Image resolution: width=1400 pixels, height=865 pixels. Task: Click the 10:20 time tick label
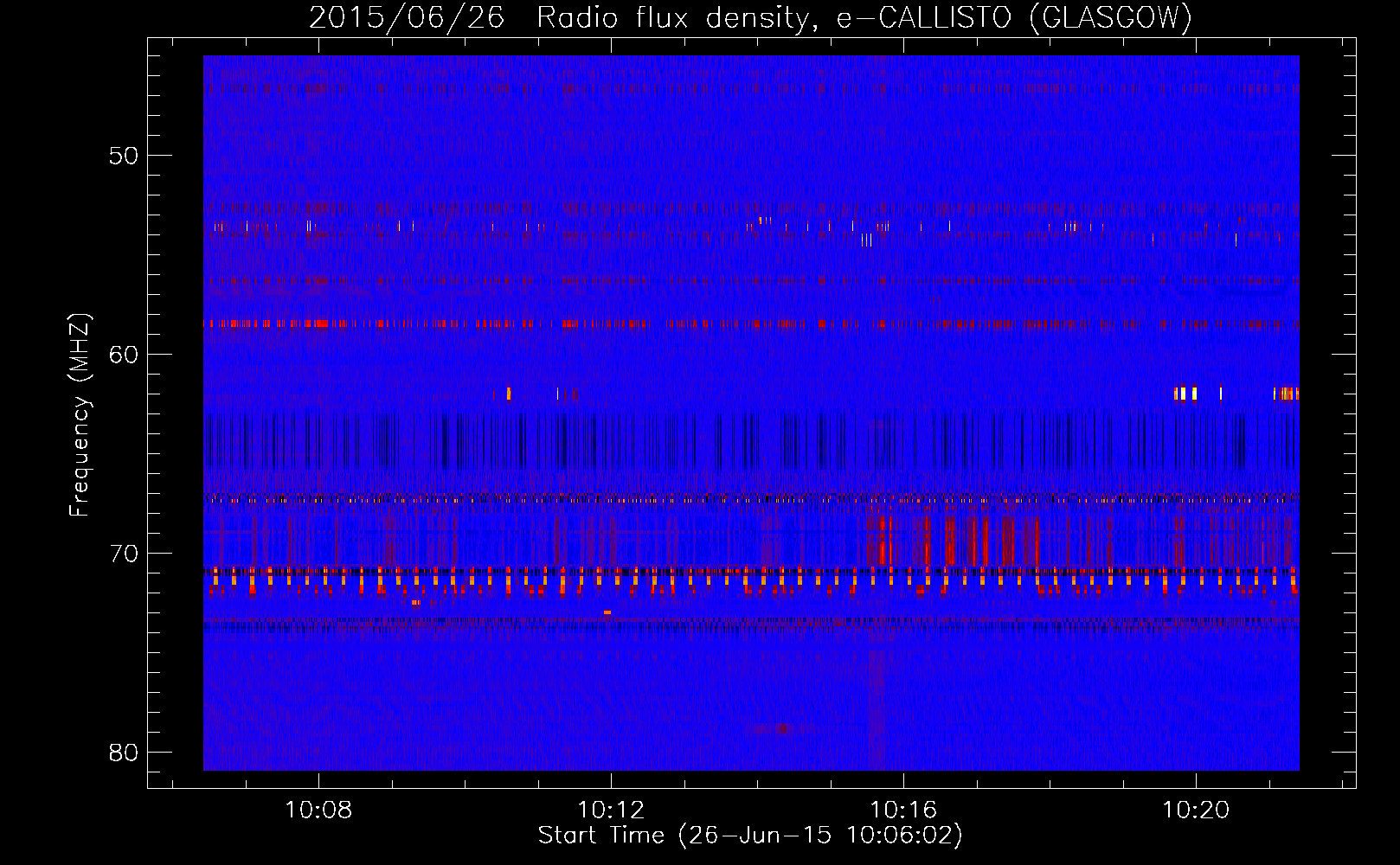[1196, 810]
